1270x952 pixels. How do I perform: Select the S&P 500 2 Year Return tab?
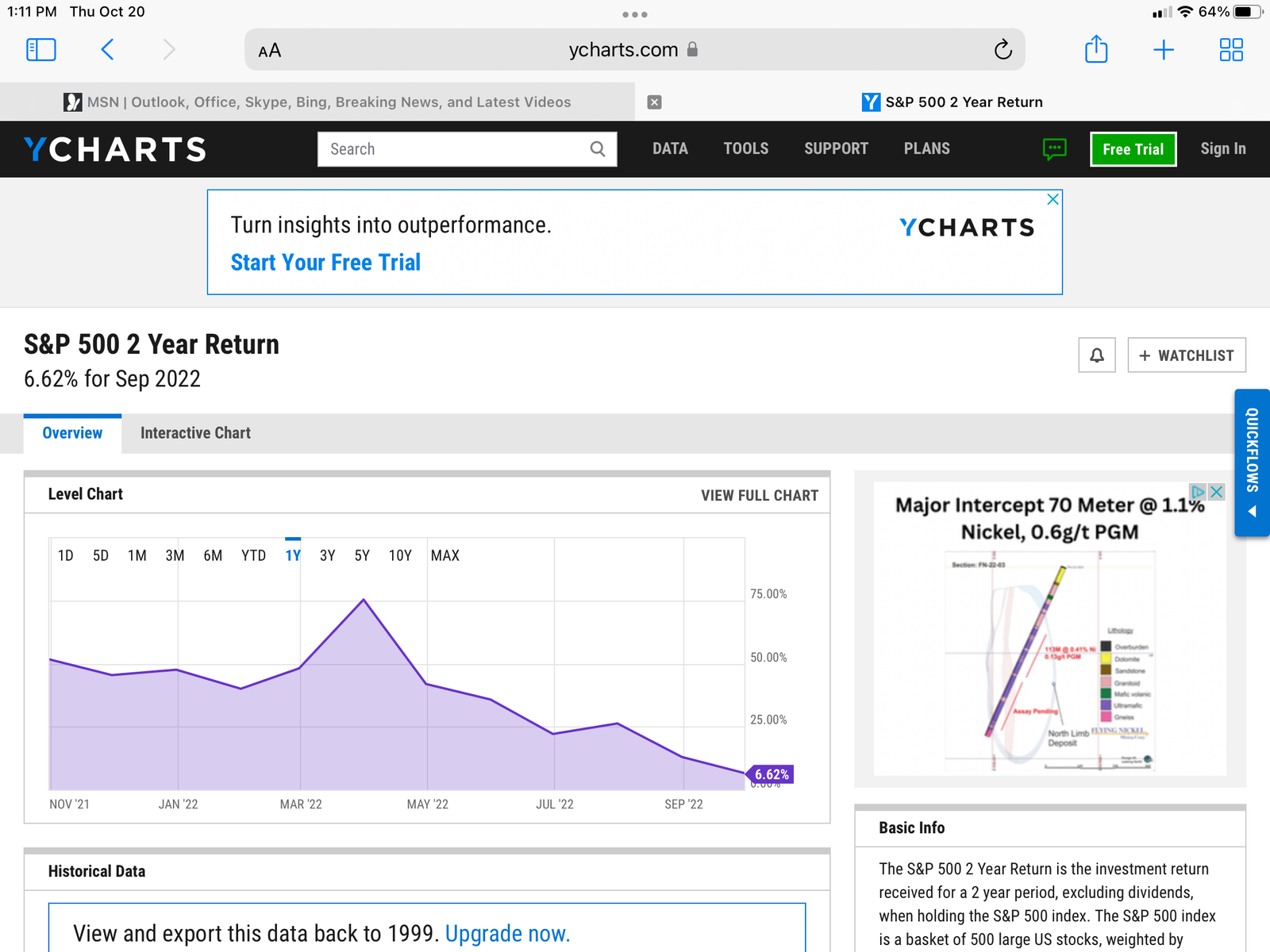tap(952, 102)
